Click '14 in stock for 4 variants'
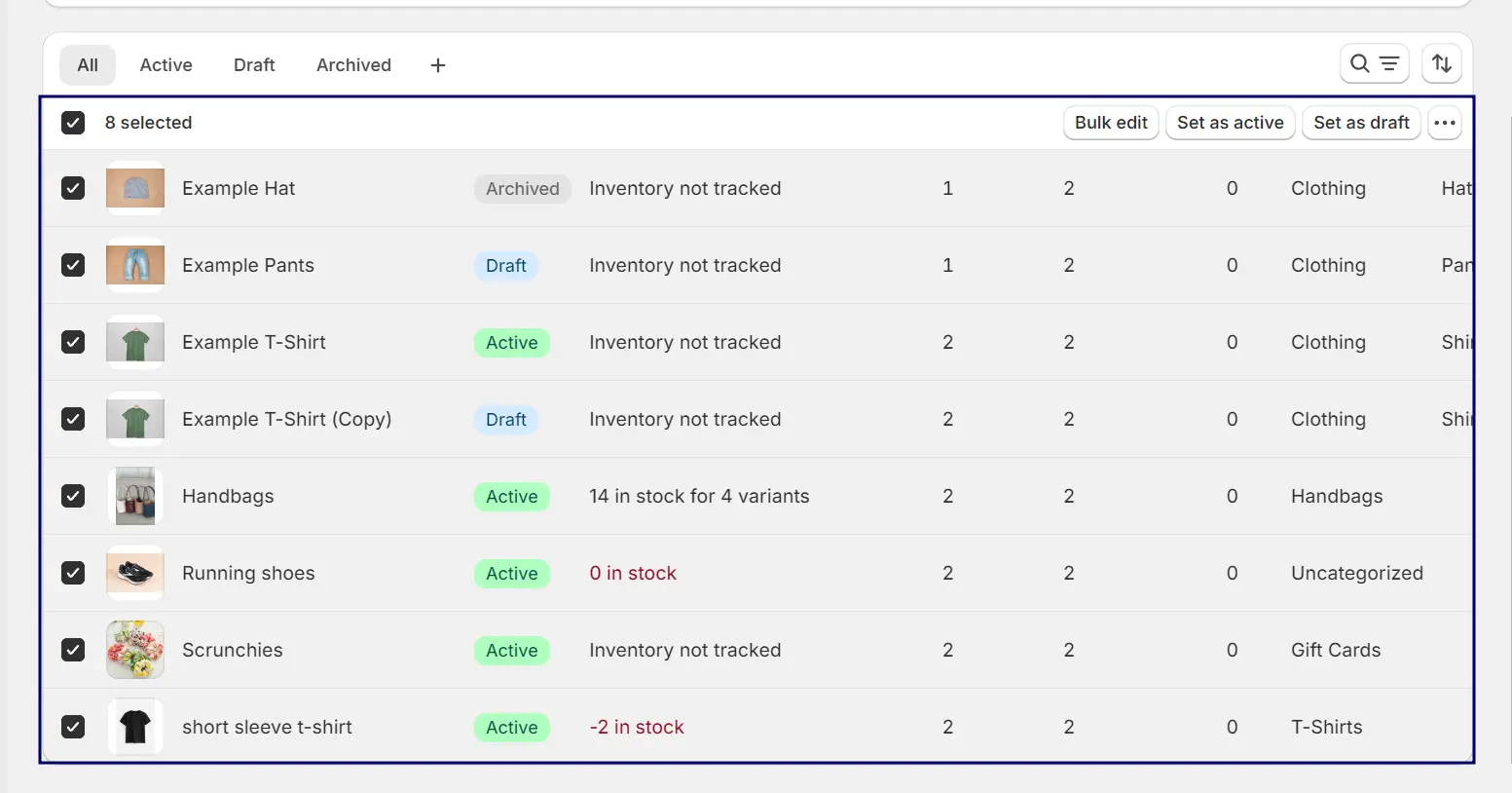 point(699,496)
